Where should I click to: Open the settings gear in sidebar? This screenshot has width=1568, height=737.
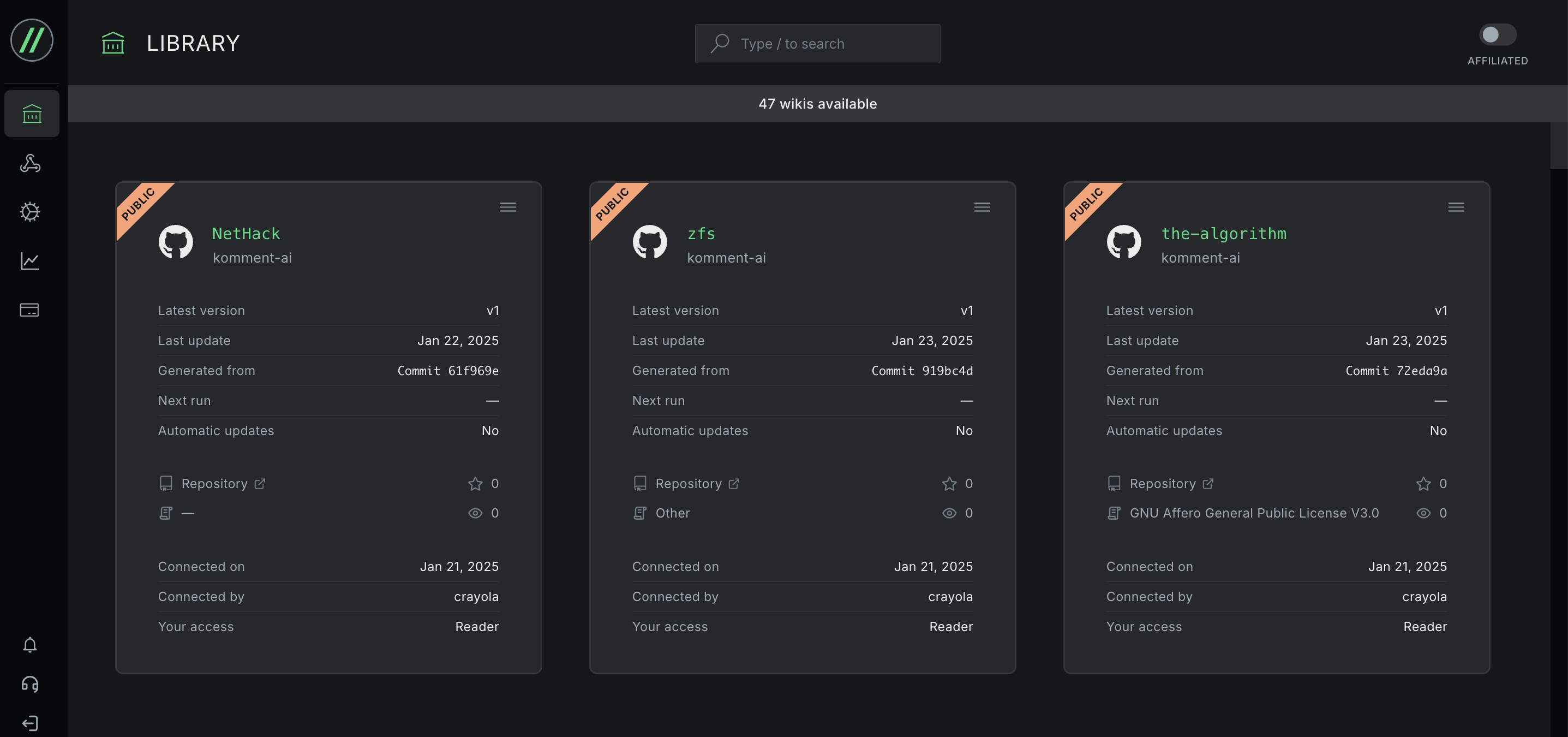(x=30, y=211)
